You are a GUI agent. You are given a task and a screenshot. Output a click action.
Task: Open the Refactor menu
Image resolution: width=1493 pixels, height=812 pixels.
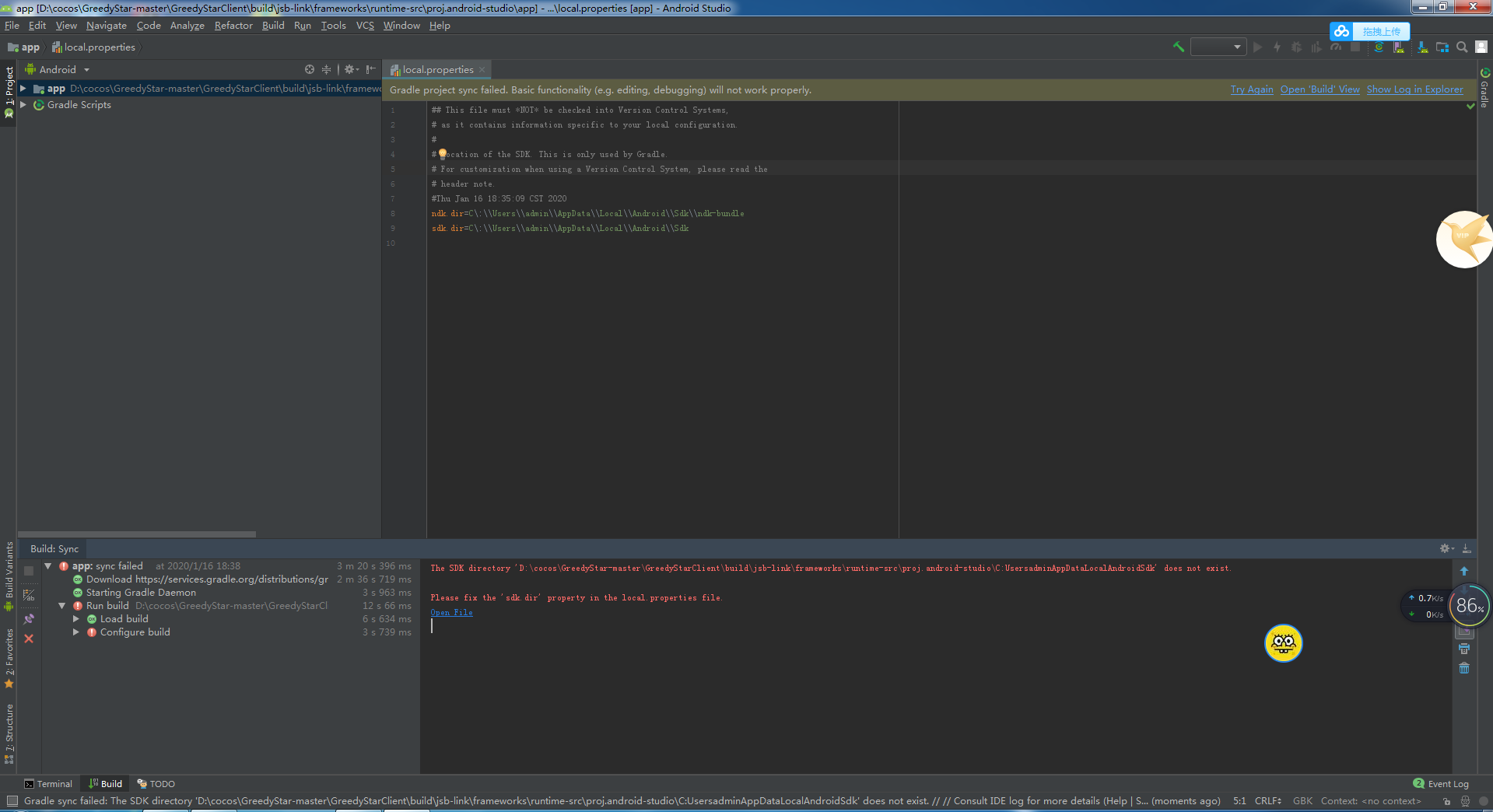[x=233, y=26]
